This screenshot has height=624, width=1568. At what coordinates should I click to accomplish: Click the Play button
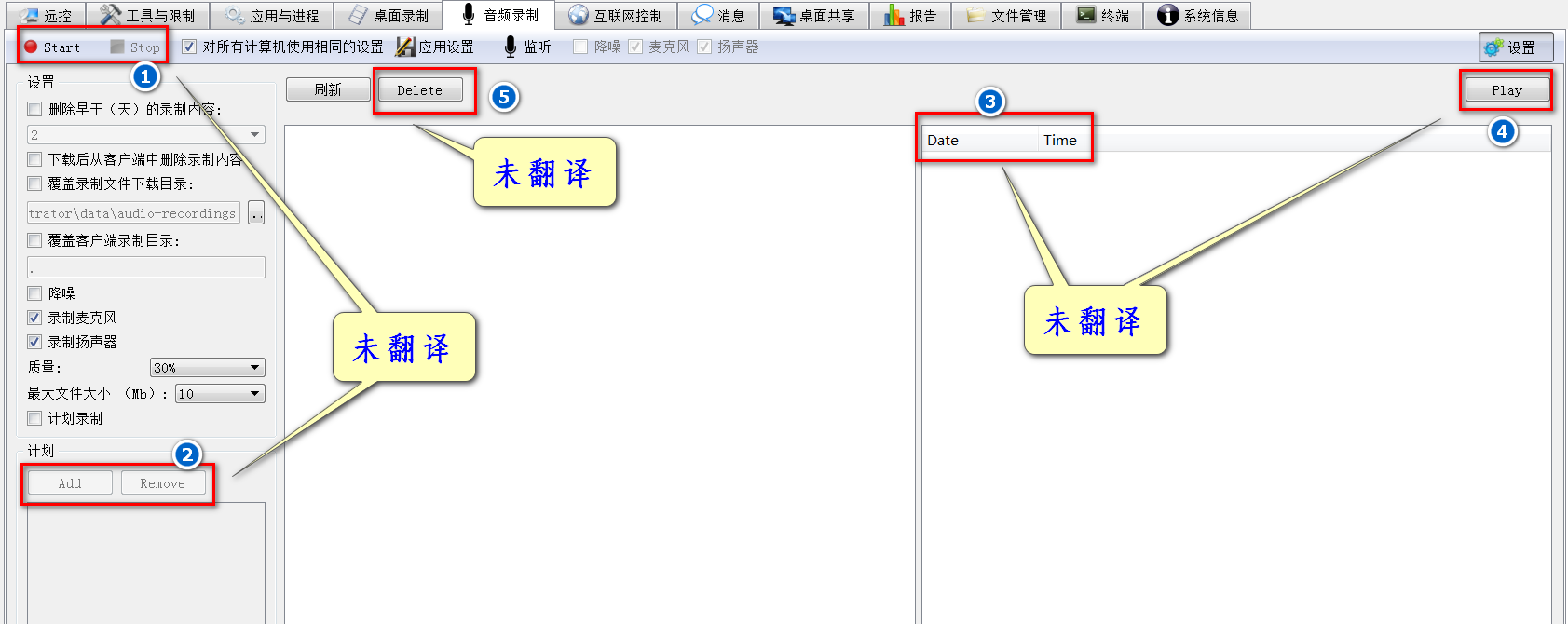pos(1507,90)
